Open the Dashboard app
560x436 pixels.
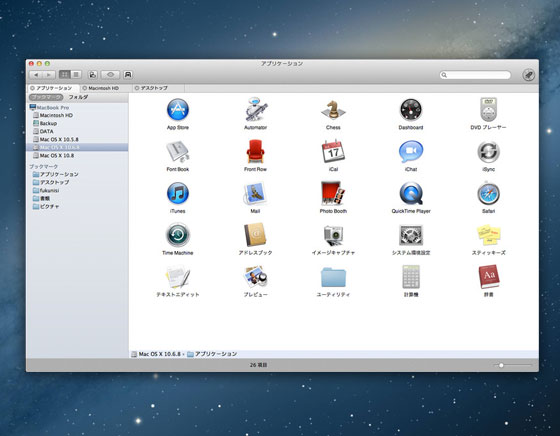click(x=411, y=110)
